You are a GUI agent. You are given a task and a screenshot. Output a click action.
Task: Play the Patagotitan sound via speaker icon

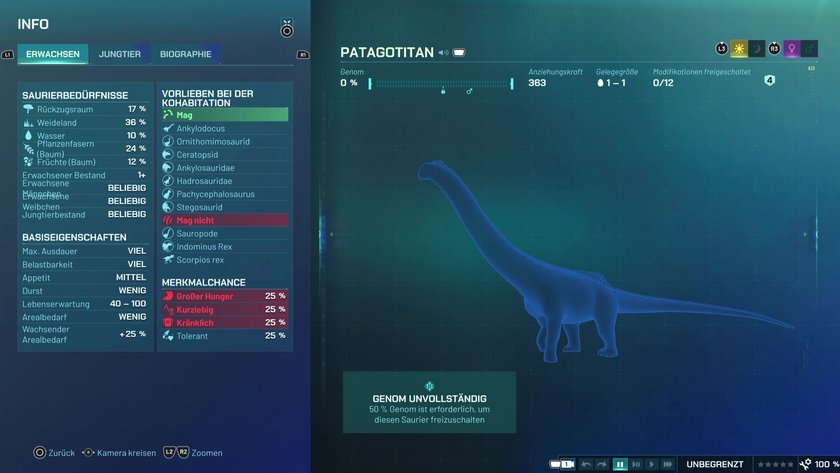click(444, 52)
